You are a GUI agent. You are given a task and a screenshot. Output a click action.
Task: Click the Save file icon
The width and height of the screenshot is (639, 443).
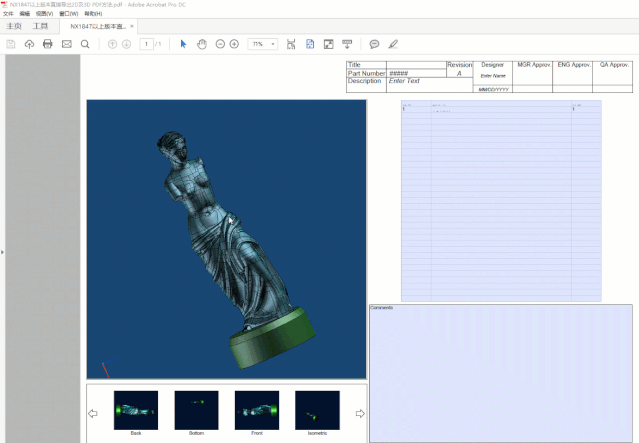tap(11, 44)
